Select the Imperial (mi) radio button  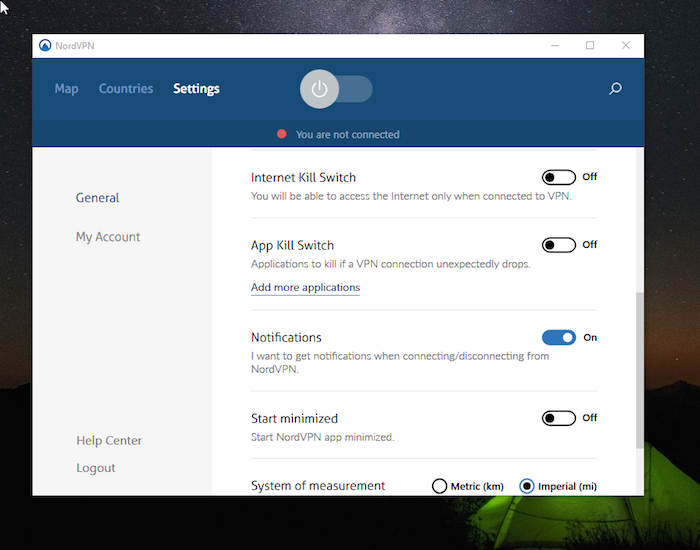[527, 486]
